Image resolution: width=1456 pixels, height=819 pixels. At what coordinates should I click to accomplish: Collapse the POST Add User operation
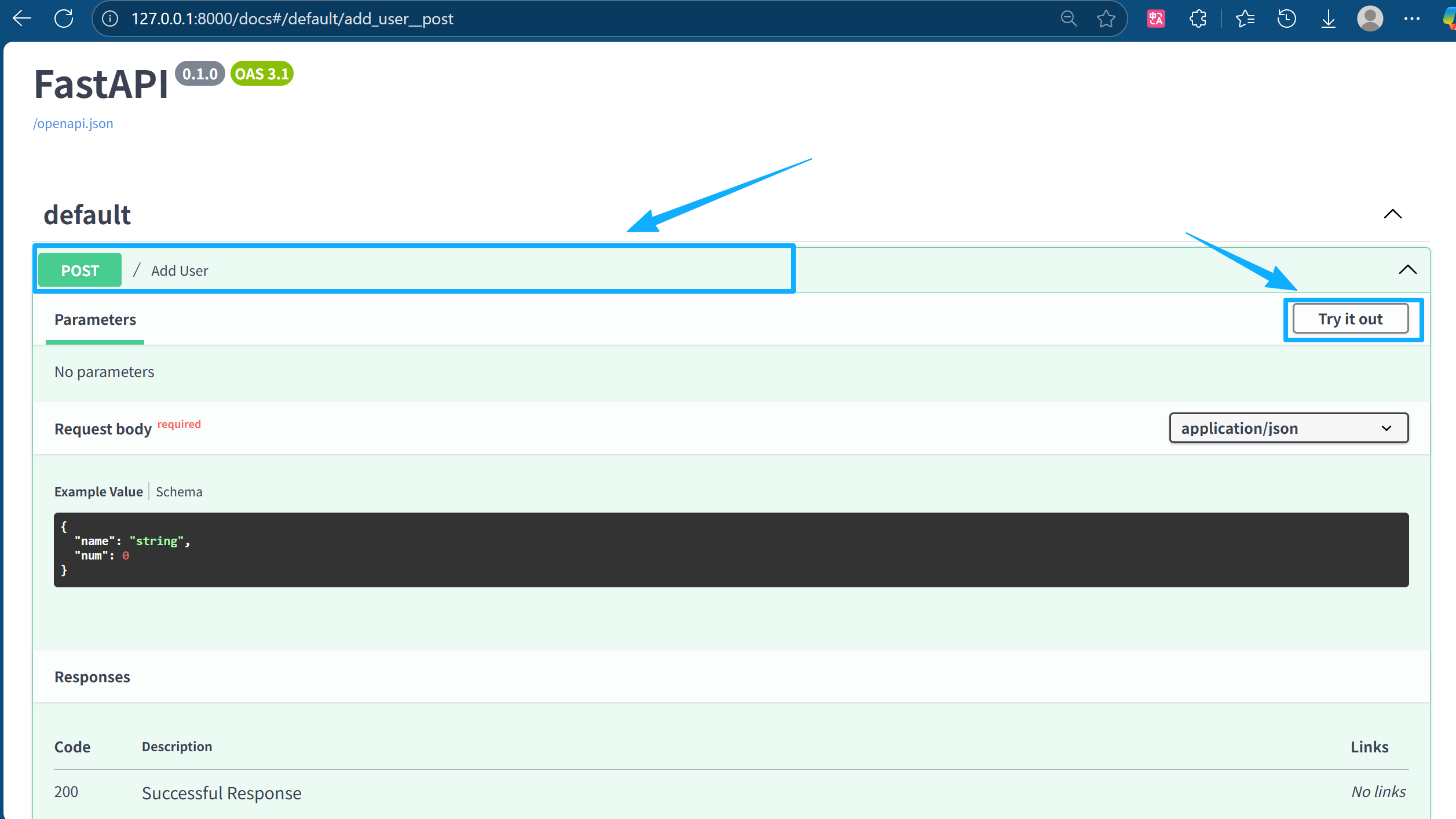[1407, 269]
